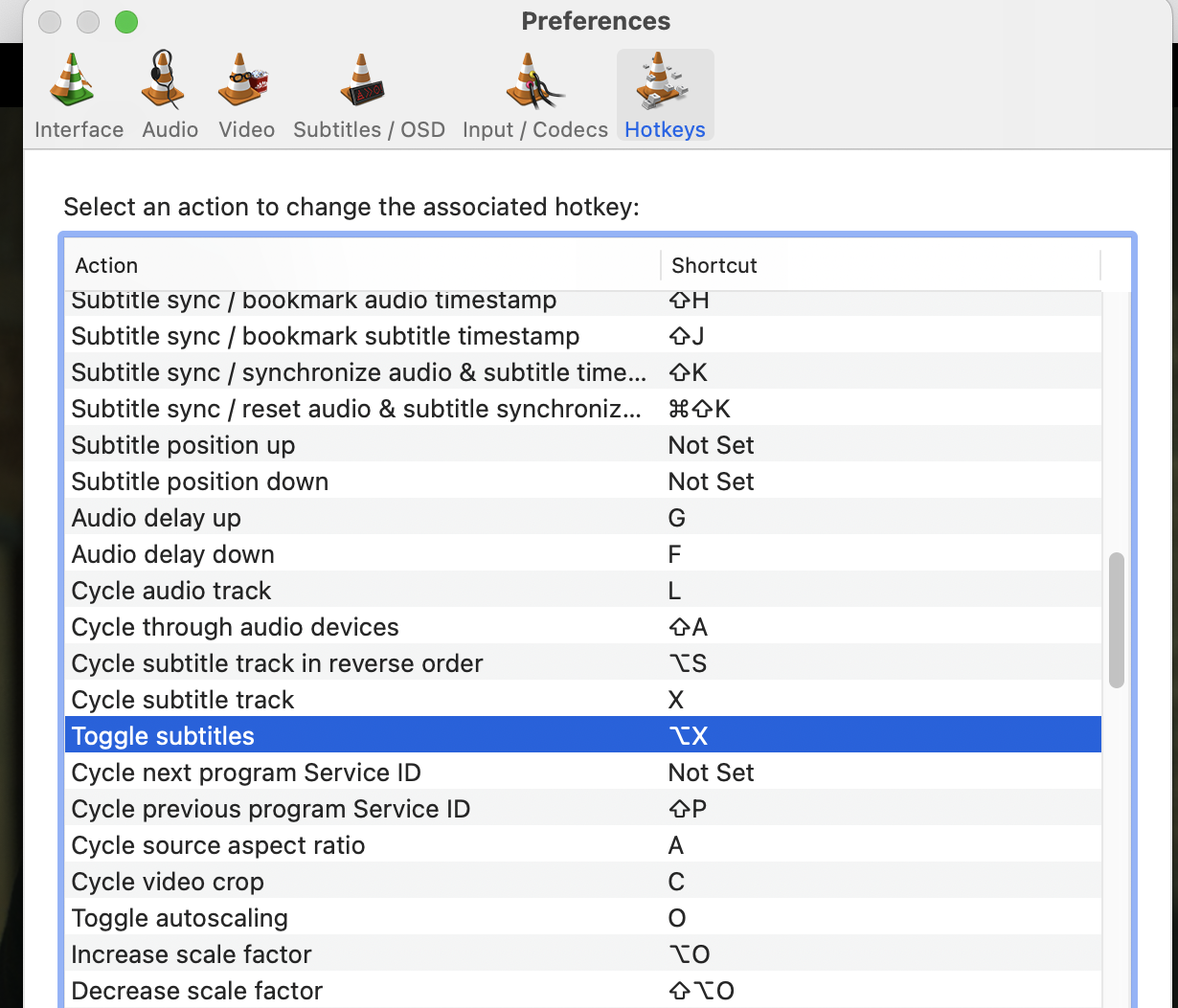1178x1008 pixels.
Task: Select Toggle autoscaling in hotkey list
Action: (x=179, y=918)
